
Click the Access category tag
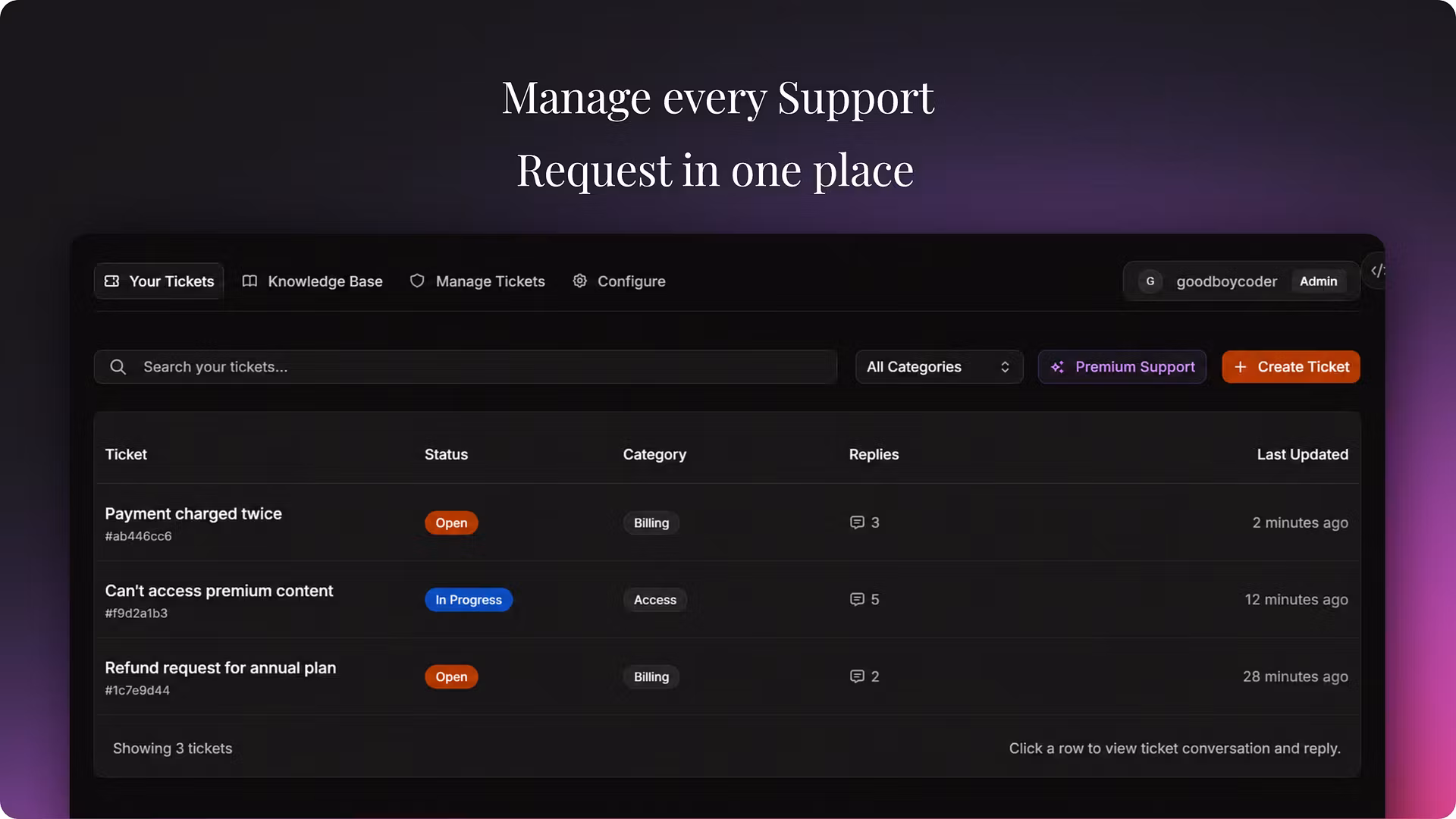click(655, 599)
